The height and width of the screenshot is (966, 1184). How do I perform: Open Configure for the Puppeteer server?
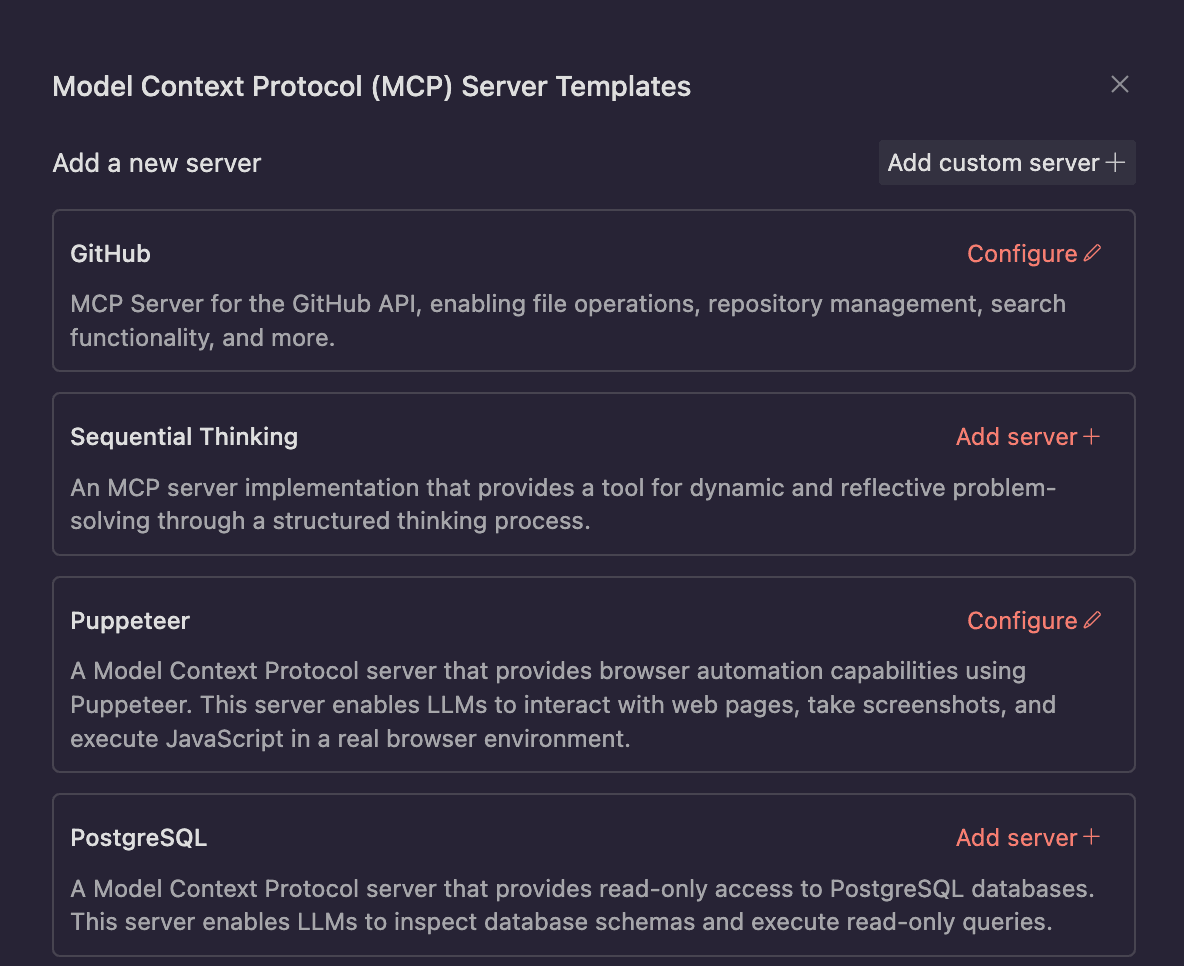1022,621
